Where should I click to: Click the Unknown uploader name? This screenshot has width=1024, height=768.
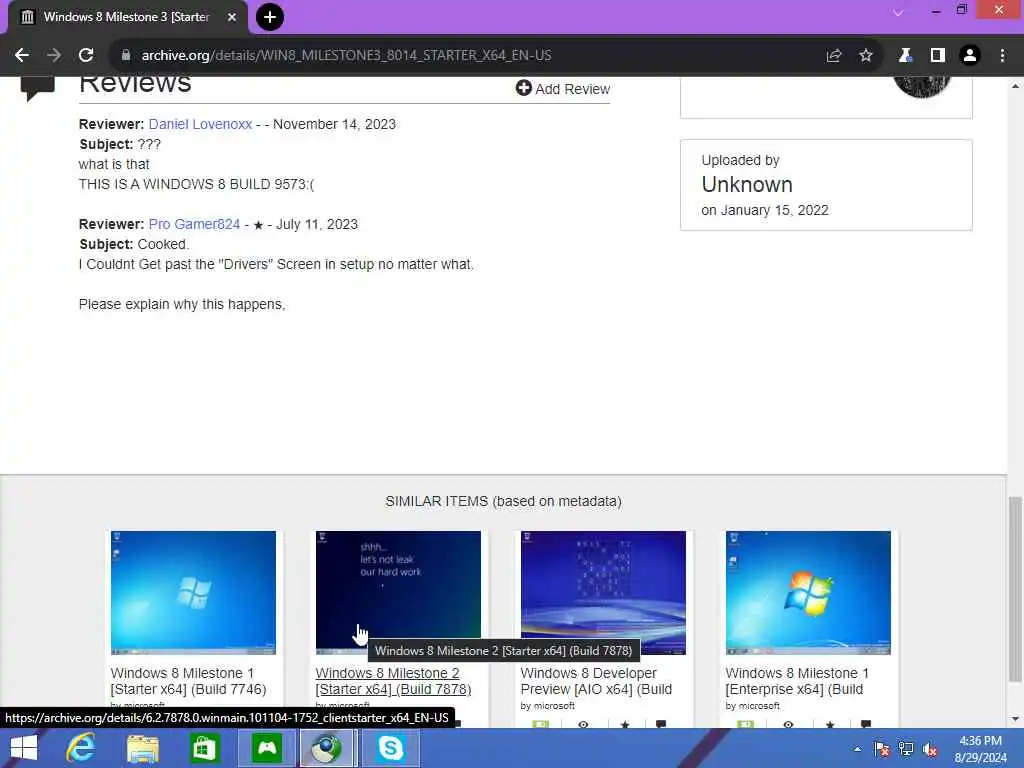(747, 185)
